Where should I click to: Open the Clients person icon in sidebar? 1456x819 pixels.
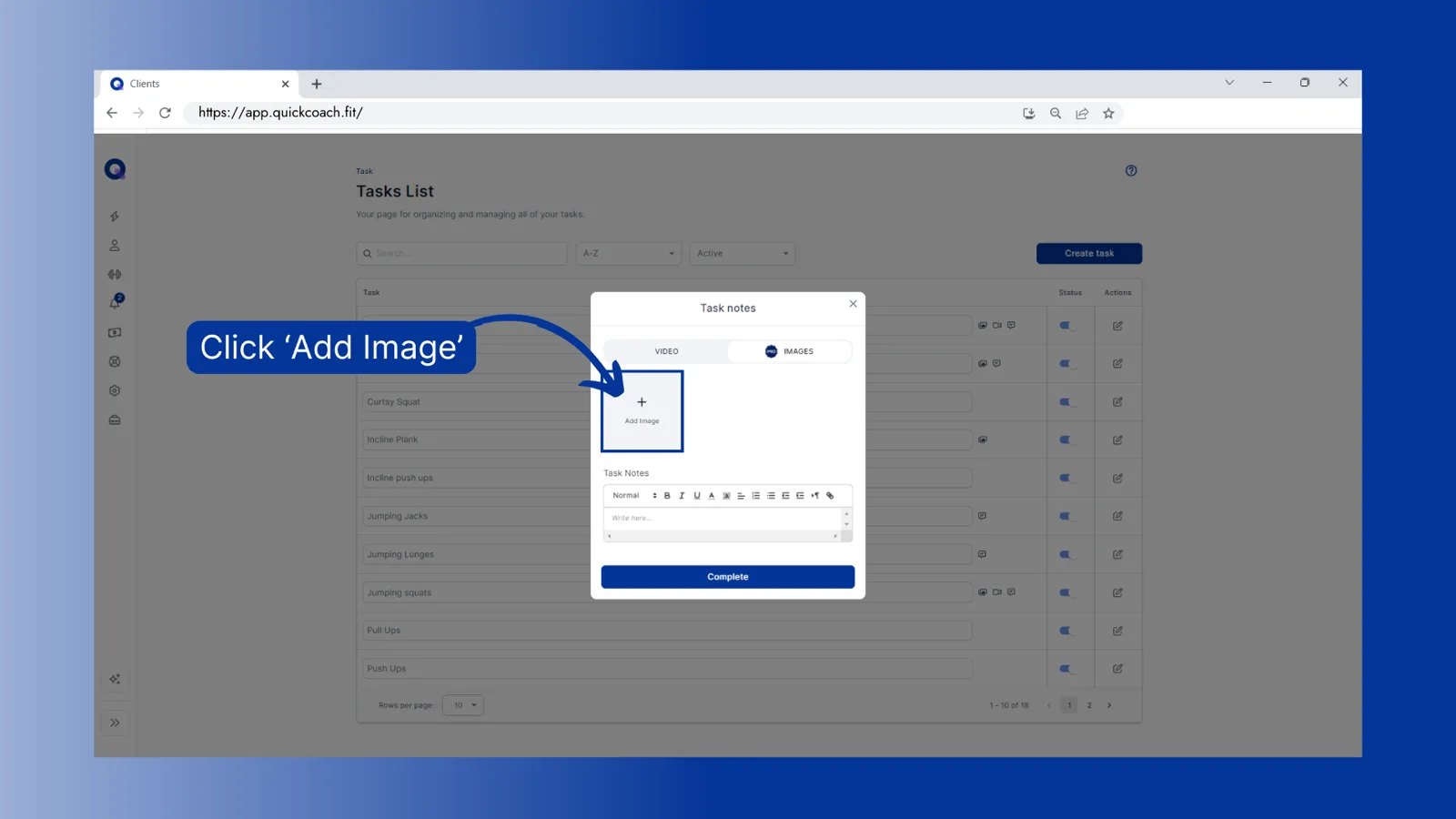[115, 246]
